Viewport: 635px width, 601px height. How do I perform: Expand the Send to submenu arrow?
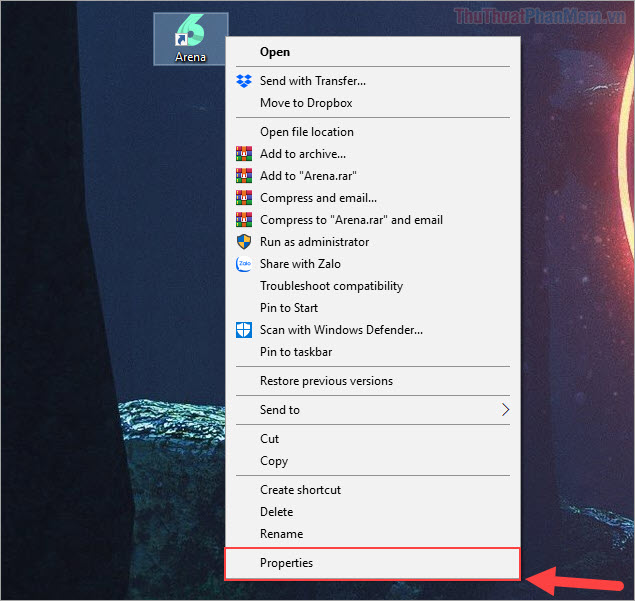505,410
